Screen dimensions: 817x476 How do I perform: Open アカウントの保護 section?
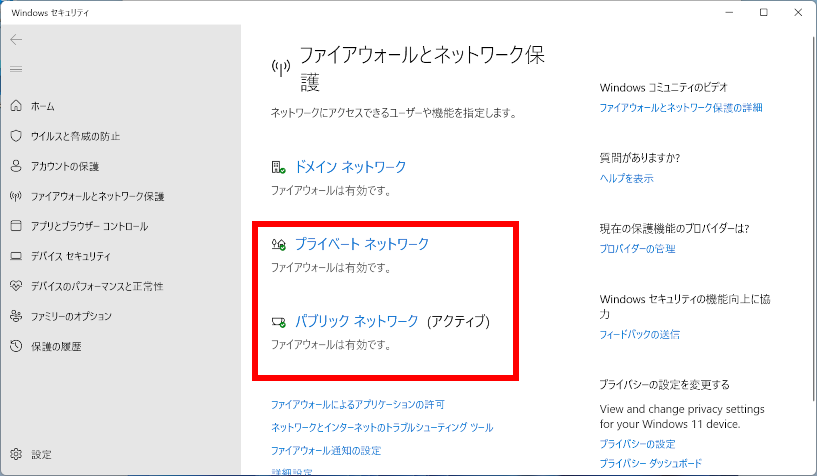coord(65,166)
